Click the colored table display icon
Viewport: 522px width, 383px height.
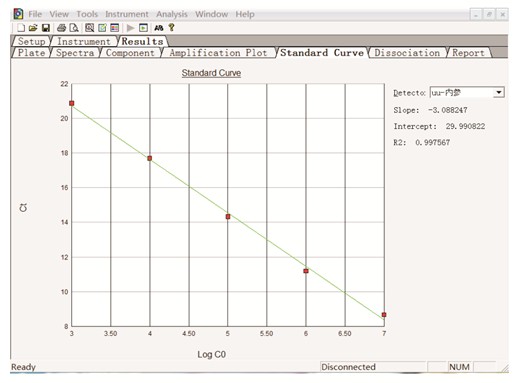tap(115, 28)
